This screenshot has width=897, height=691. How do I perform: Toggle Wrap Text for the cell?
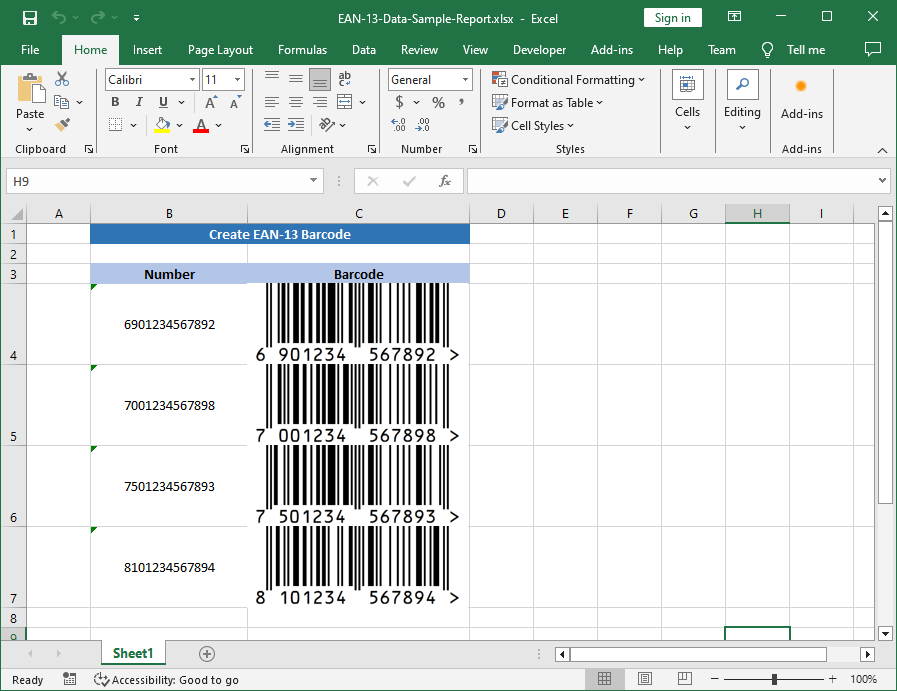pos(344,79)
